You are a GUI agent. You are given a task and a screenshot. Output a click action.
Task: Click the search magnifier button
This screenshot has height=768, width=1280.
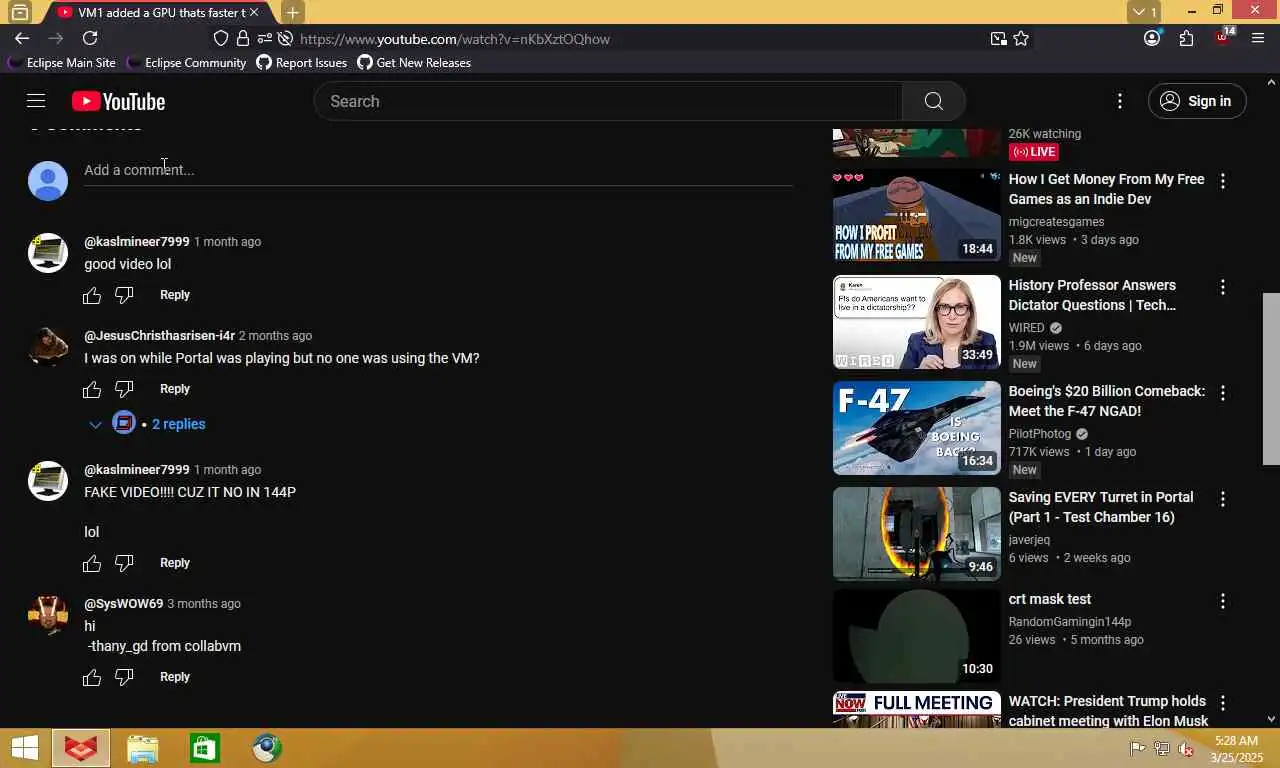(x=933, y=101)
